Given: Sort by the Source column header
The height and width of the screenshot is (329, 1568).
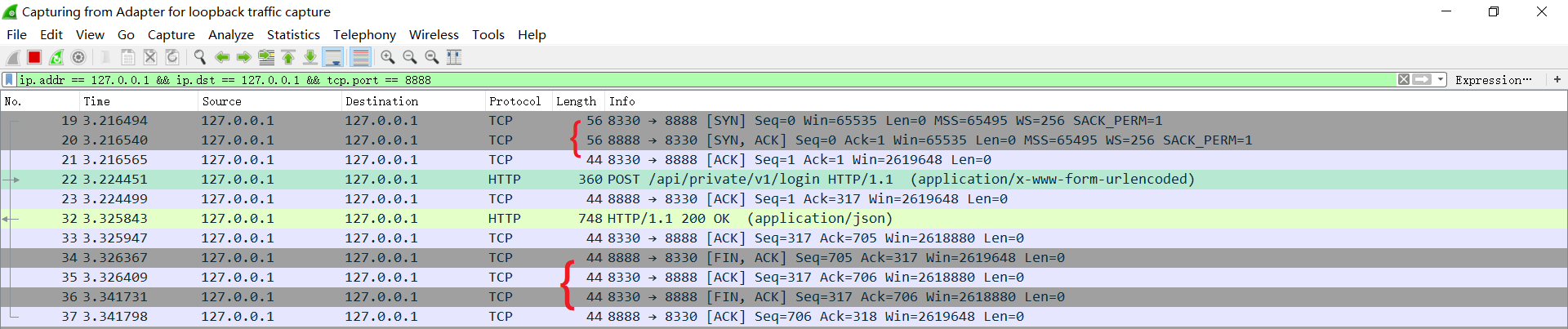Looking at the screenshot, I should pos(270,101).
